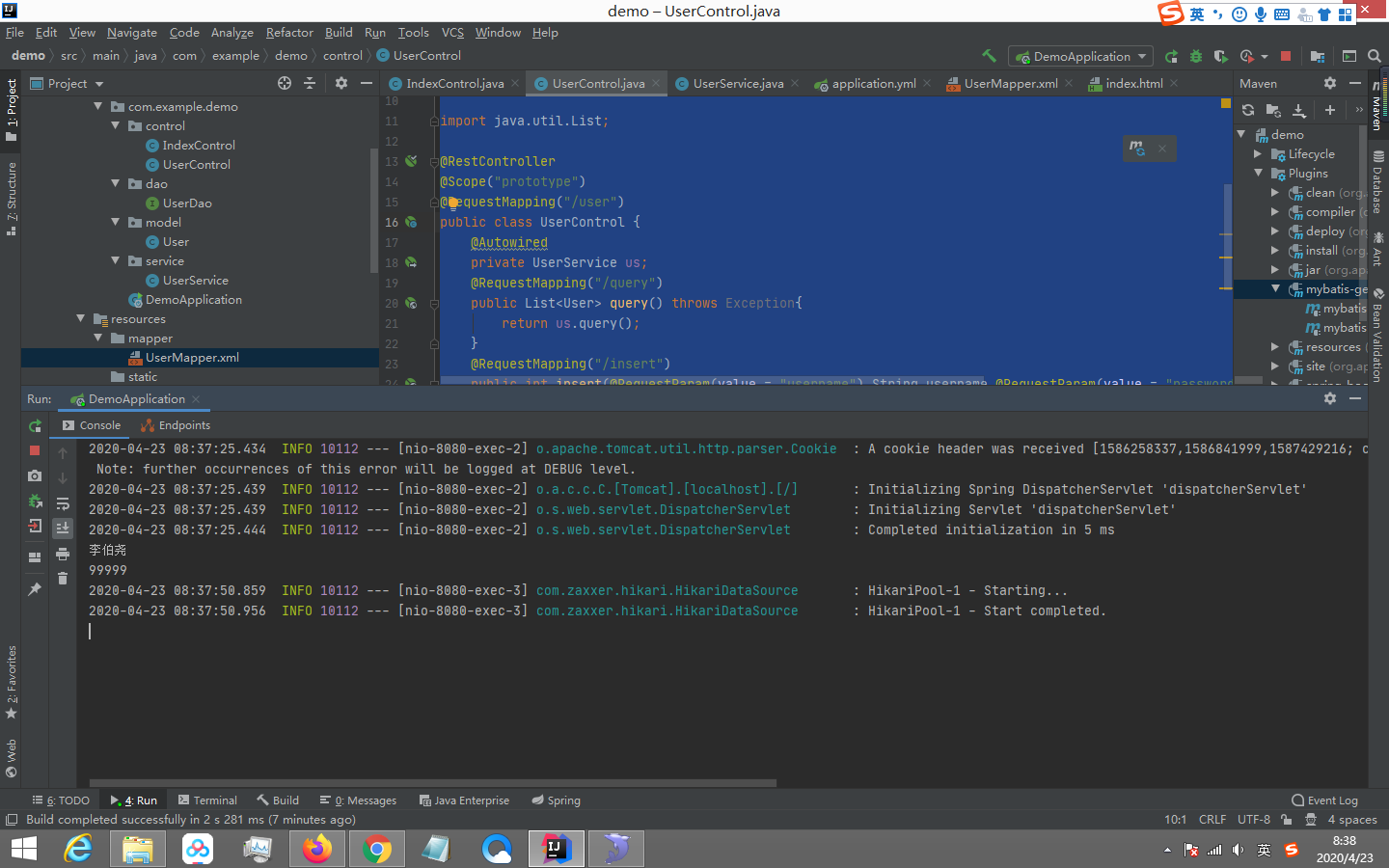Rerun application icon in Run panel
The width and height of the screenshot is (1389, 868).
click(35, 425)
